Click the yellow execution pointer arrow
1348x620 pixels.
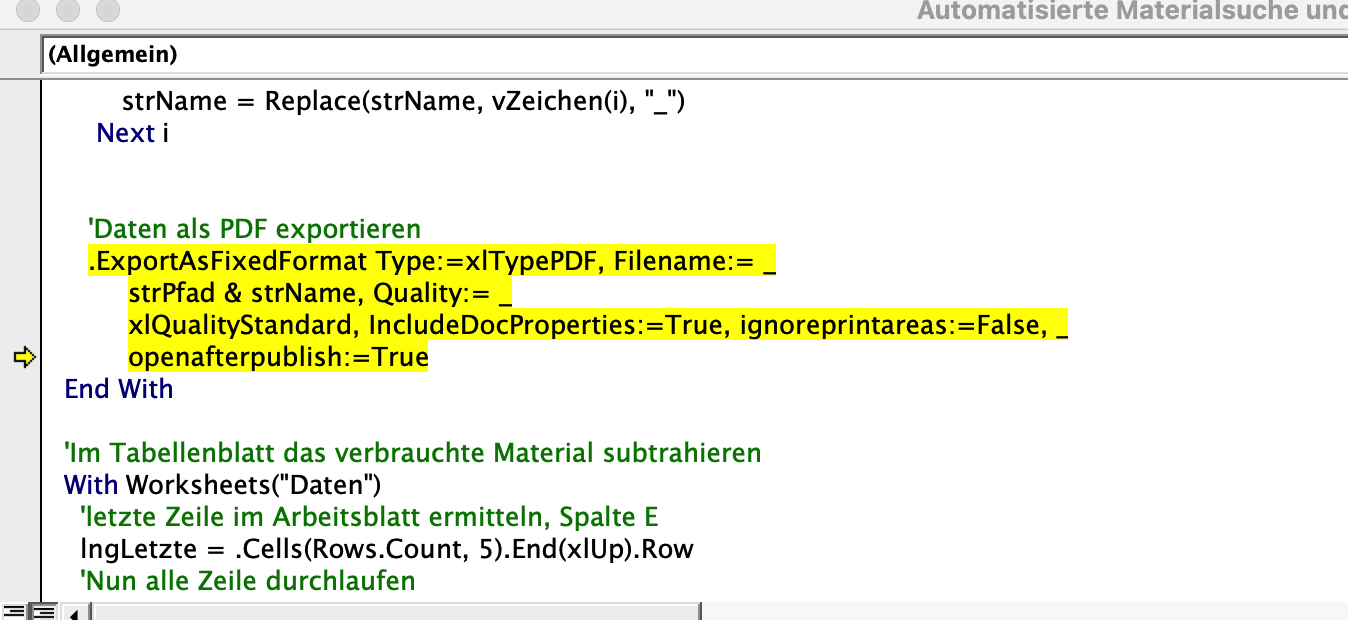[x=24, y=357]
